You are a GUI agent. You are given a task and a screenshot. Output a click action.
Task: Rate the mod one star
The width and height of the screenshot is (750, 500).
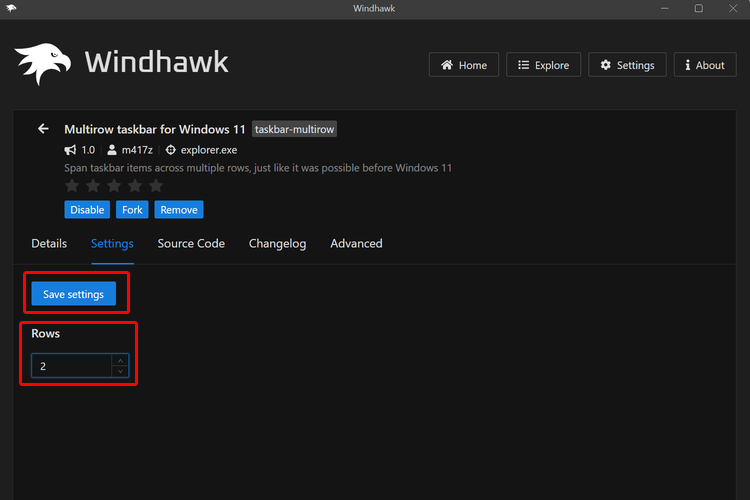[72, 186]
